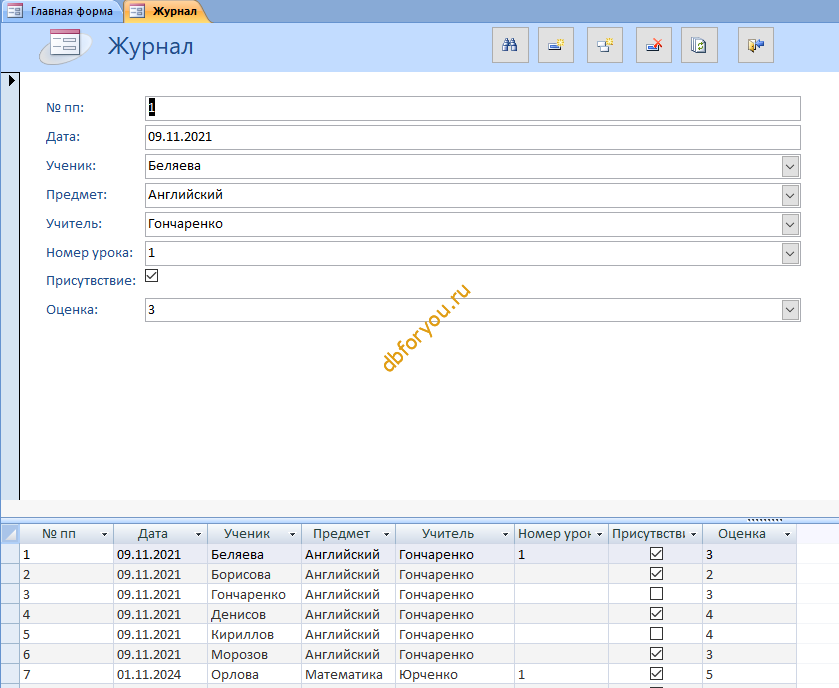Viewport: 839px width, 688px height.
Task: Open Предмет column header filter arrow
Action: click(386, 534)
